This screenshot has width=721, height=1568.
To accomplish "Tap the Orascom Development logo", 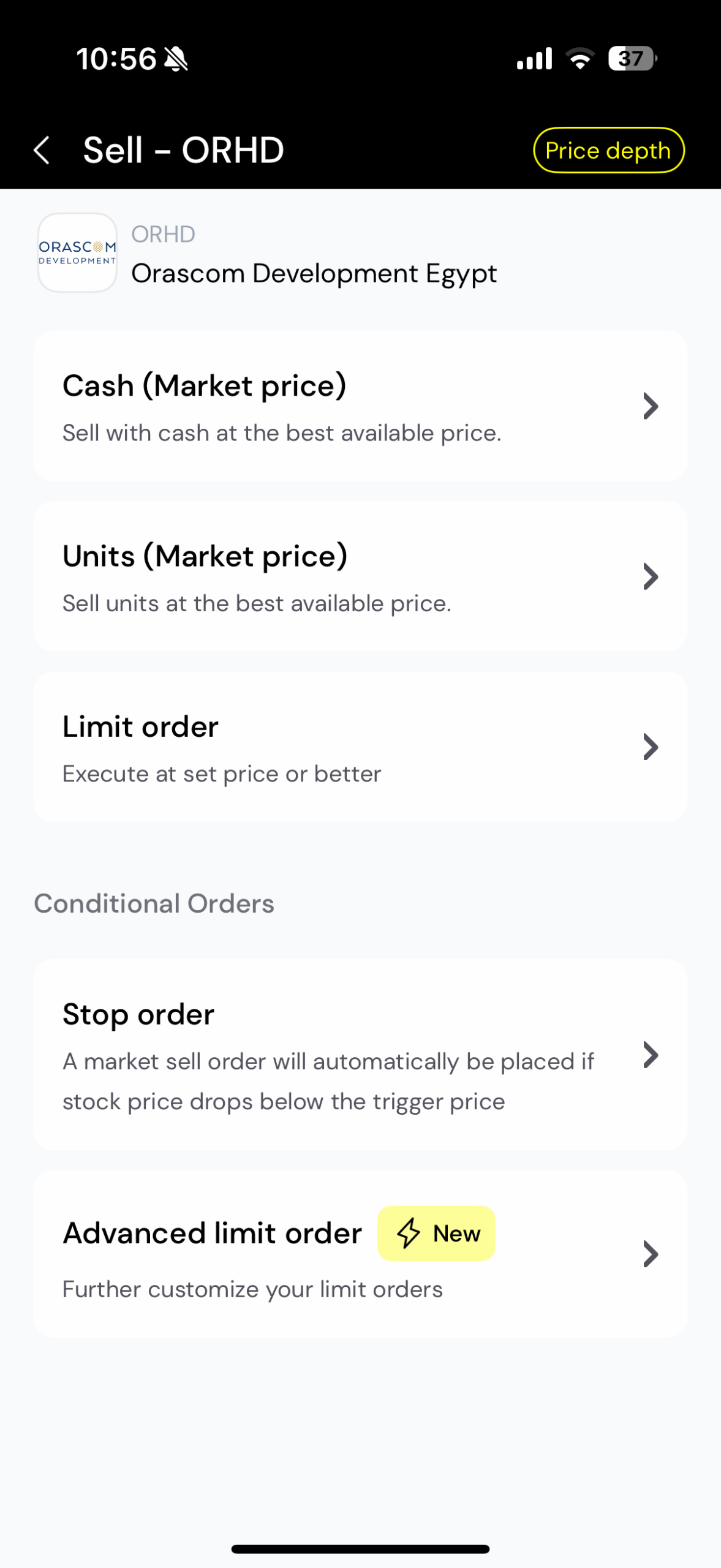I will tap(77, 253).
